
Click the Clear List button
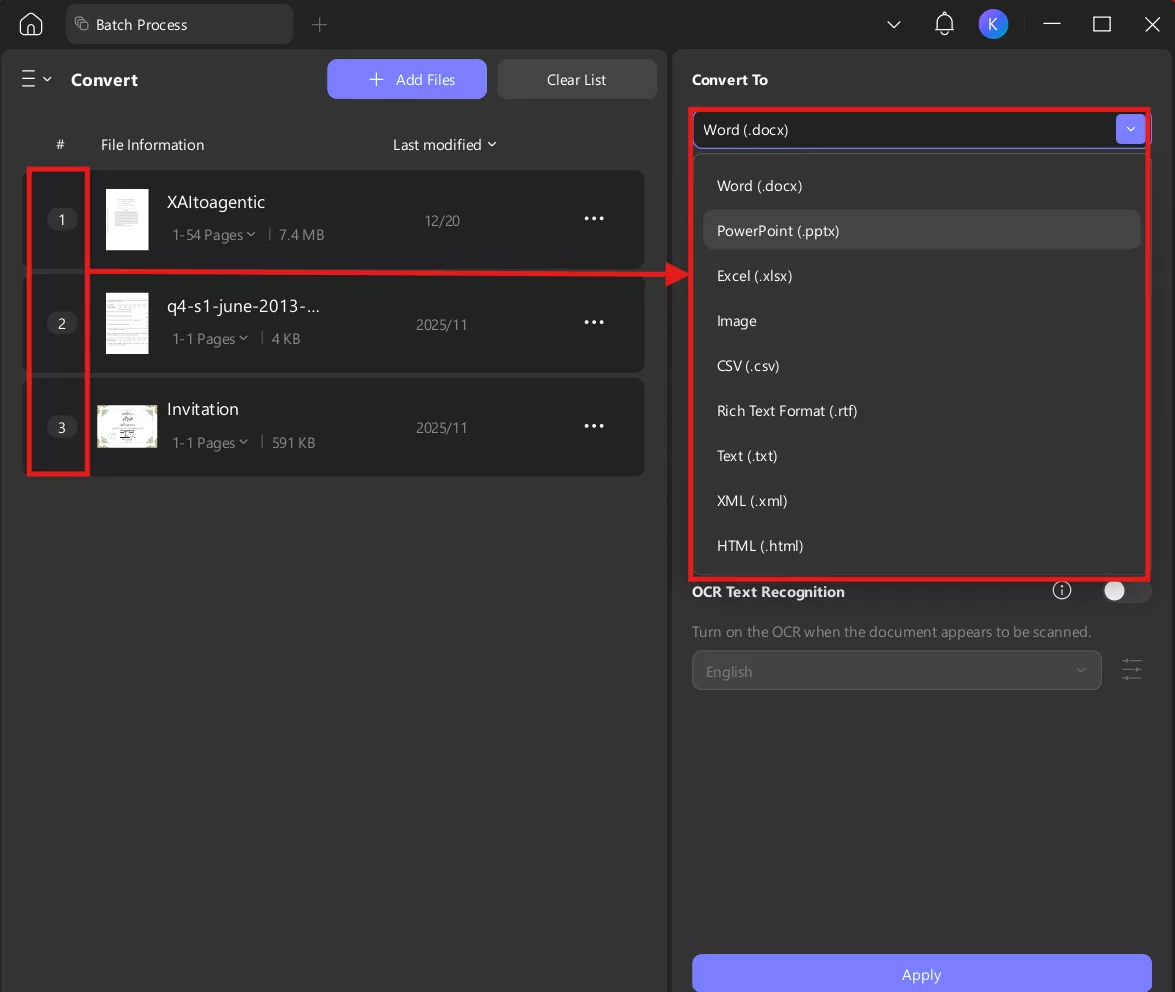pyautogui.click(x=577, y=79)
